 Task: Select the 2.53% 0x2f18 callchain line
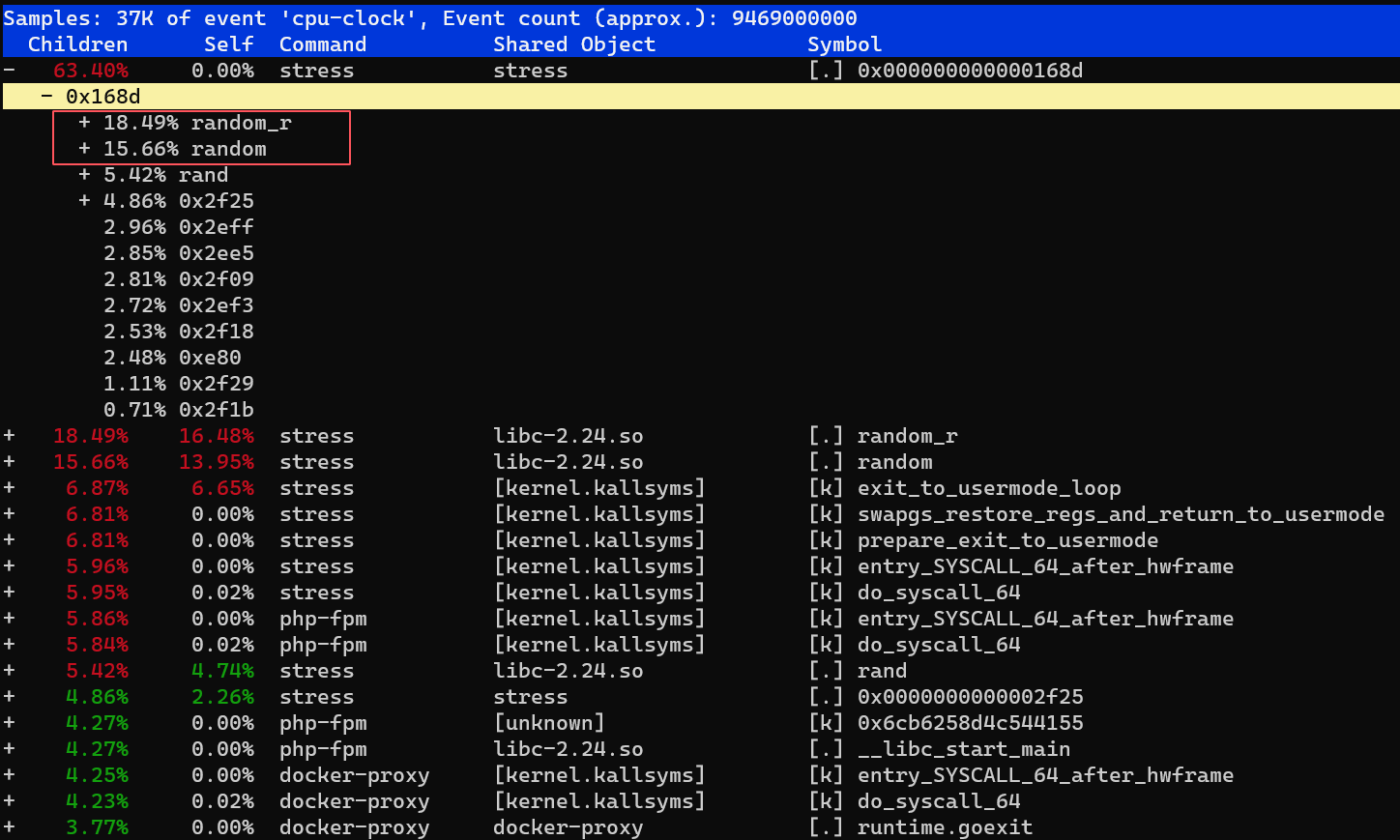[x=179, y=332]
